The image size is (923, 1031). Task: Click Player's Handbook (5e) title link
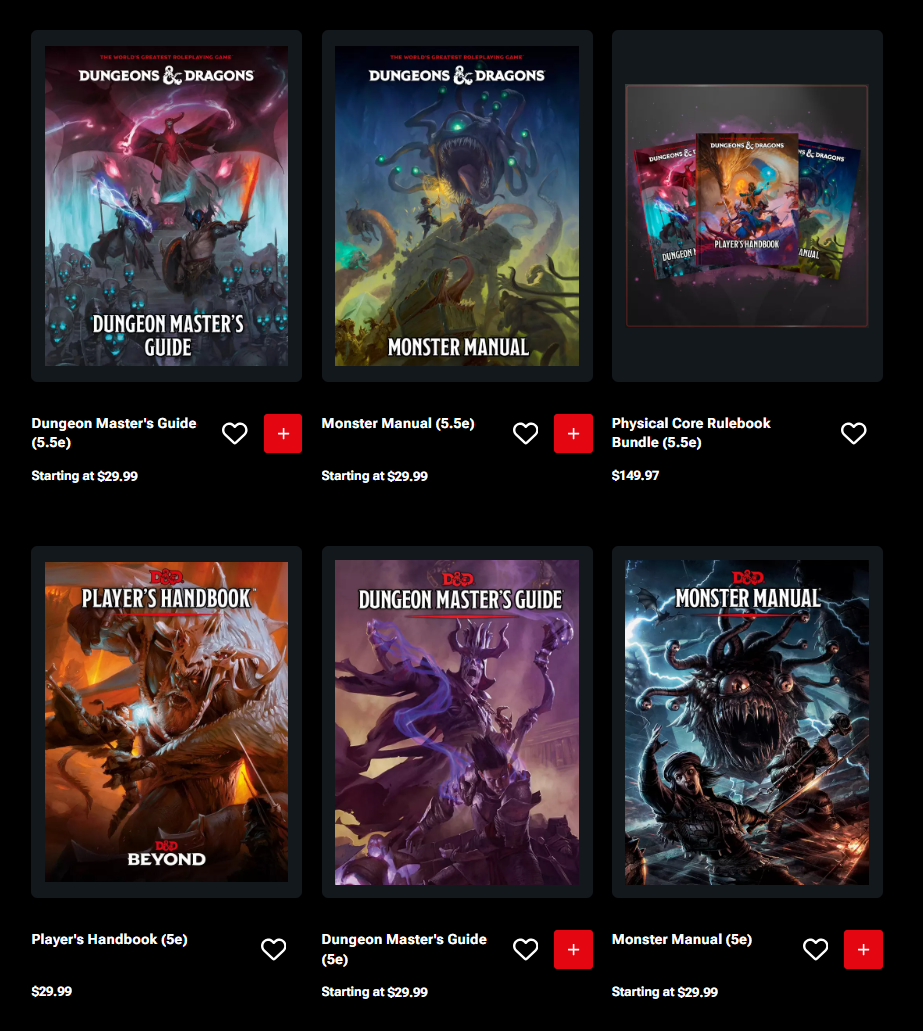tap(109, 940)
